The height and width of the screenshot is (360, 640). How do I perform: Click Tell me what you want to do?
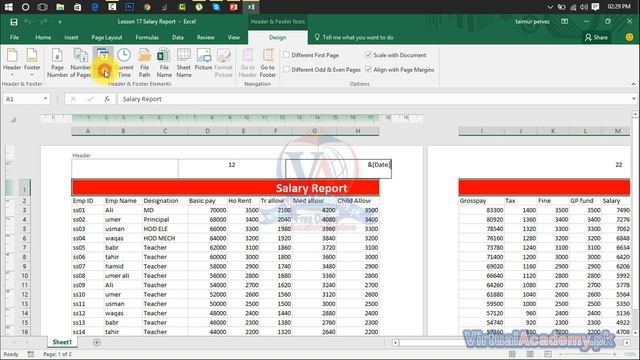(x=354, y=37)
